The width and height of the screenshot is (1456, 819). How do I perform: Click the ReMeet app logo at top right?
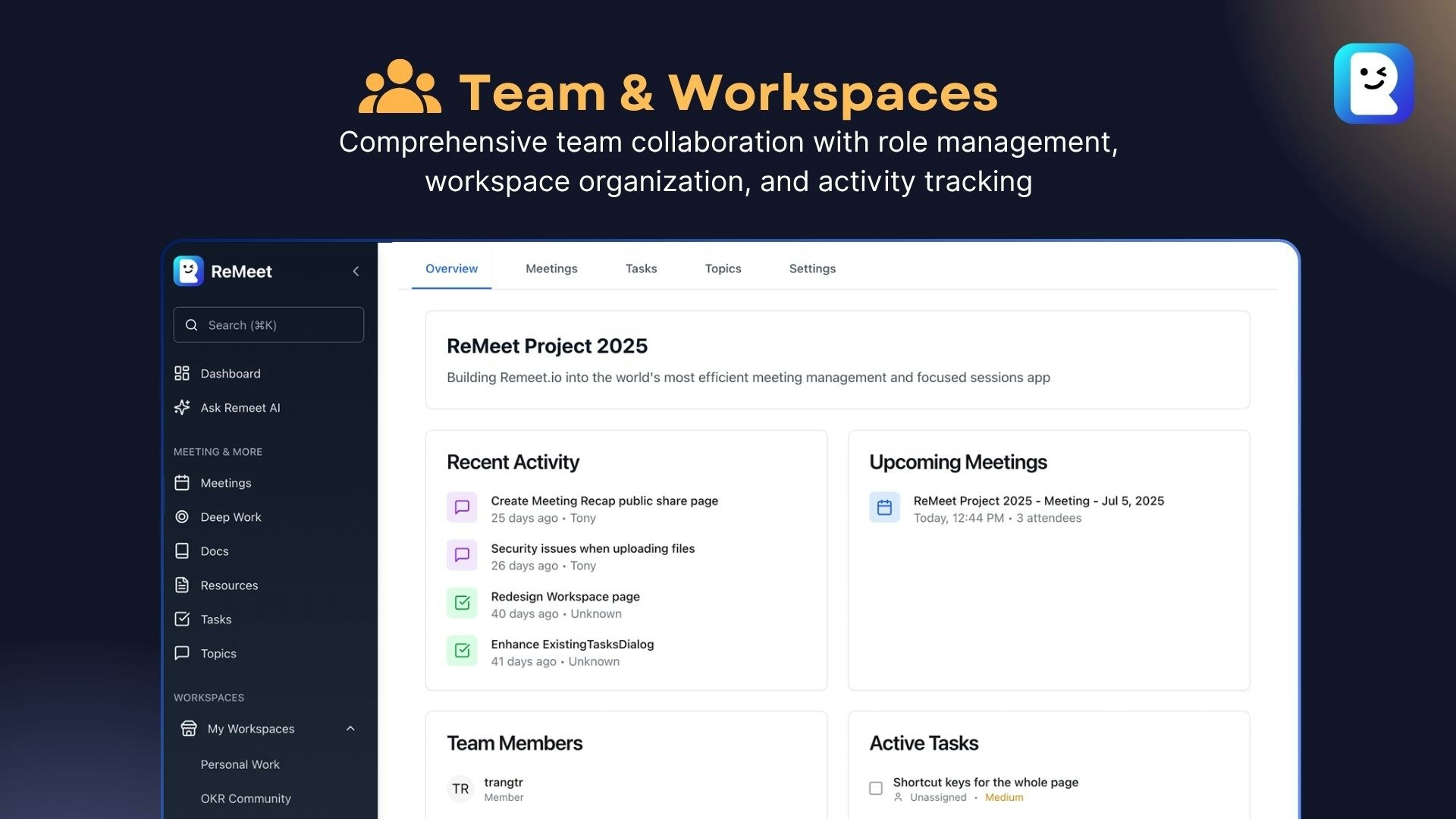tap(1373, 83)
